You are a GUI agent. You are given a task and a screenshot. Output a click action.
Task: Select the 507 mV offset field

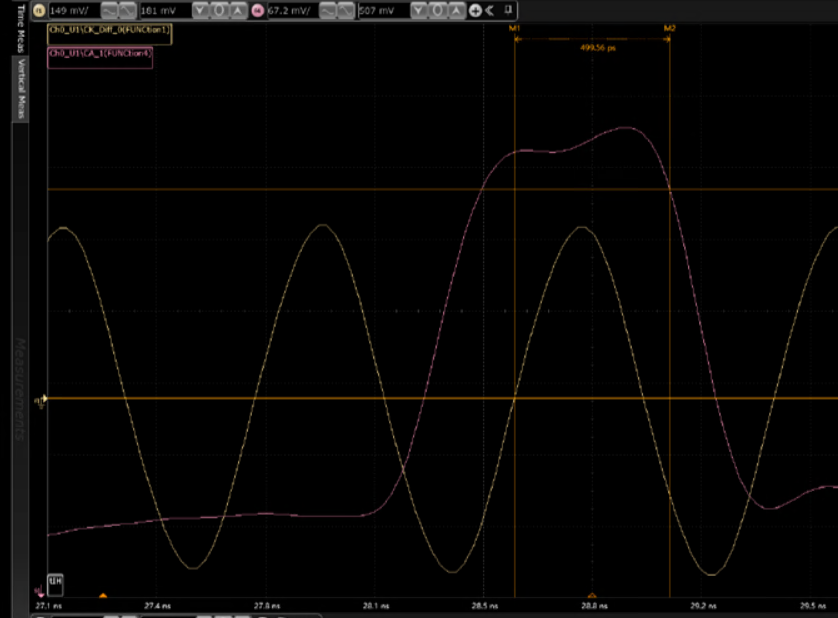tap(381, 11)
